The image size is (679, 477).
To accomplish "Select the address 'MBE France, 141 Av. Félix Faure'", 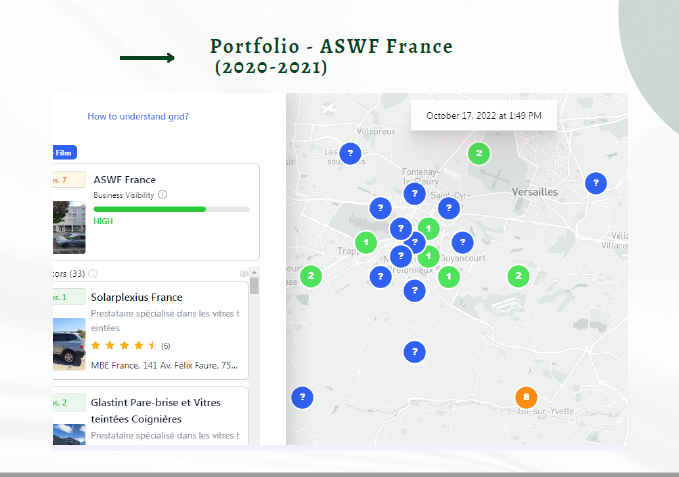I will point(164,366).
